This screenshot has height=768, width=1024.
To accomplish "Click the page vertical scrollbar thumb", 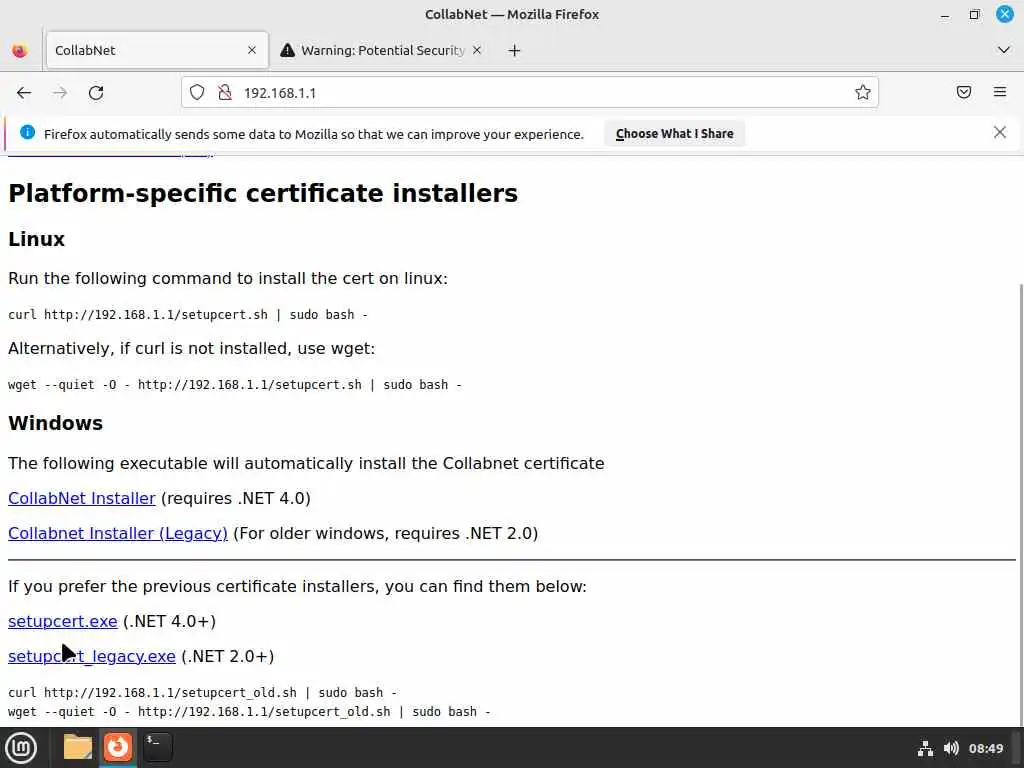I will (x=1020, y=503).
